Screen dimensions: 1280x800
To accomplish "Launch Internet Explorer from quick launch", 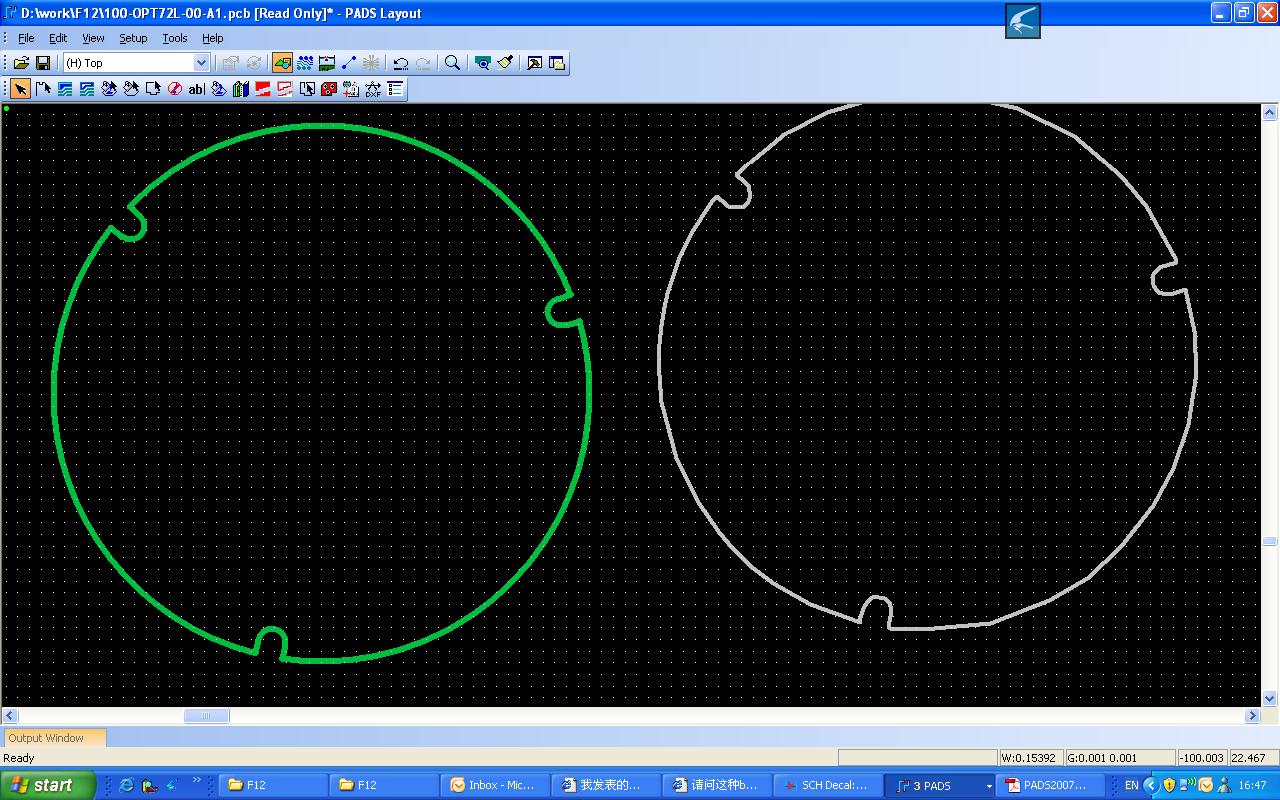I will tap(126, 785).
